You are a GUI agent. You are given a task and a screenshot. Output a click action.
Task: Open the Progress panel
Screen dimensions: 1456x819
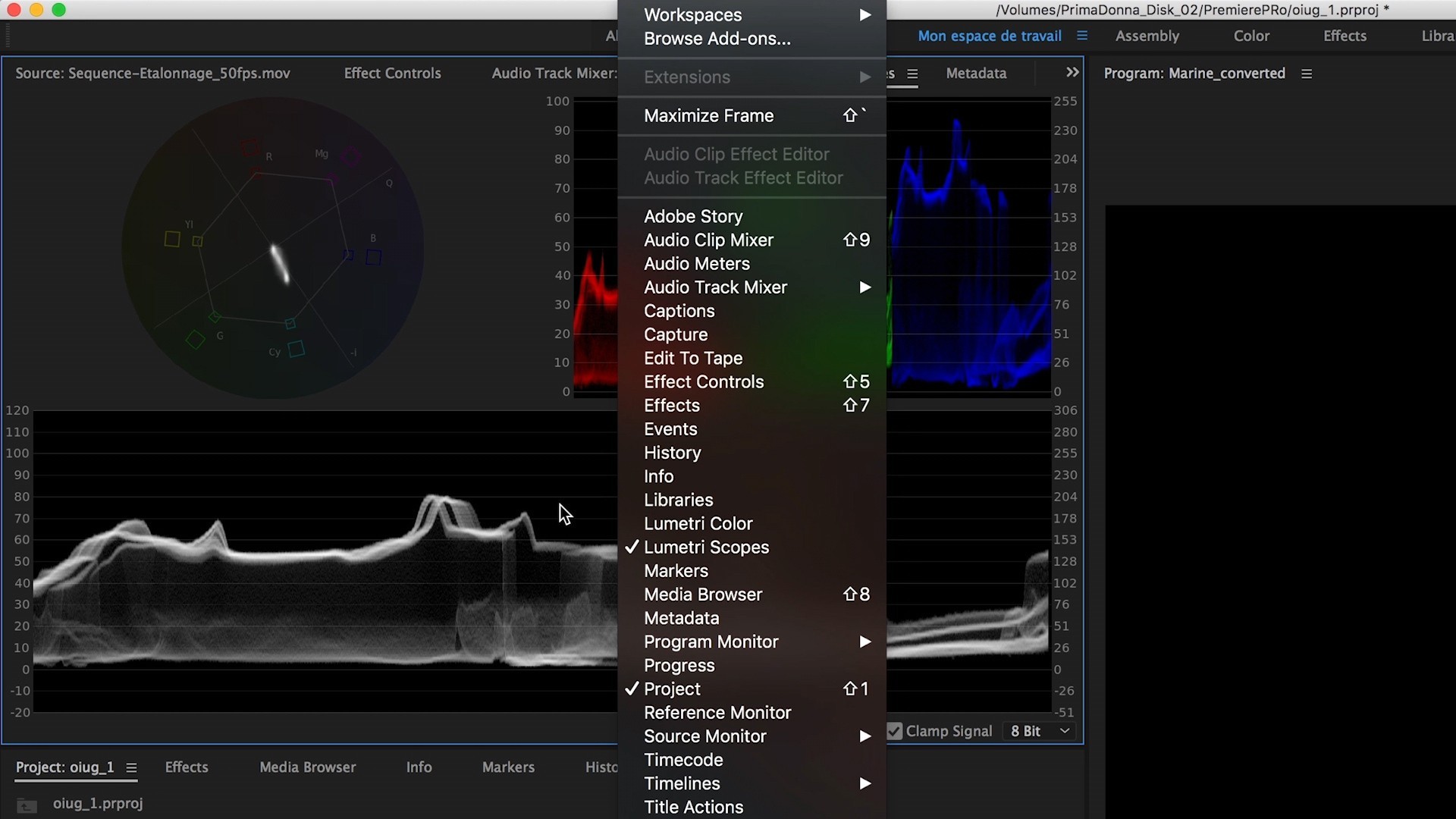(752, 665)
